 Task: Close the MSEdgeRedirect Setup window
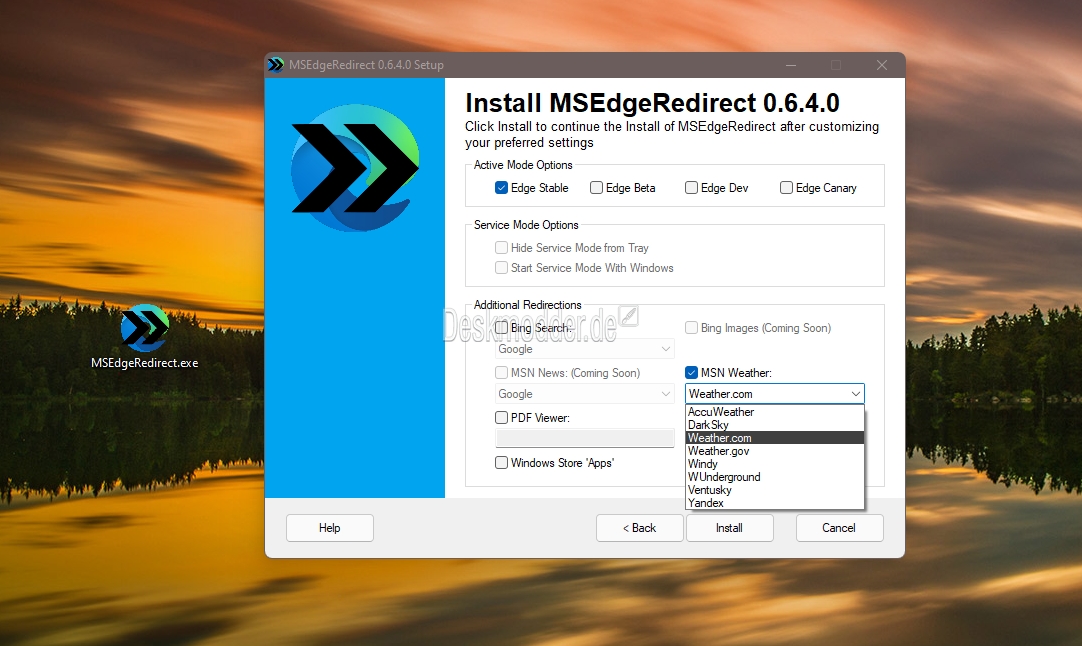coord(882,65)
